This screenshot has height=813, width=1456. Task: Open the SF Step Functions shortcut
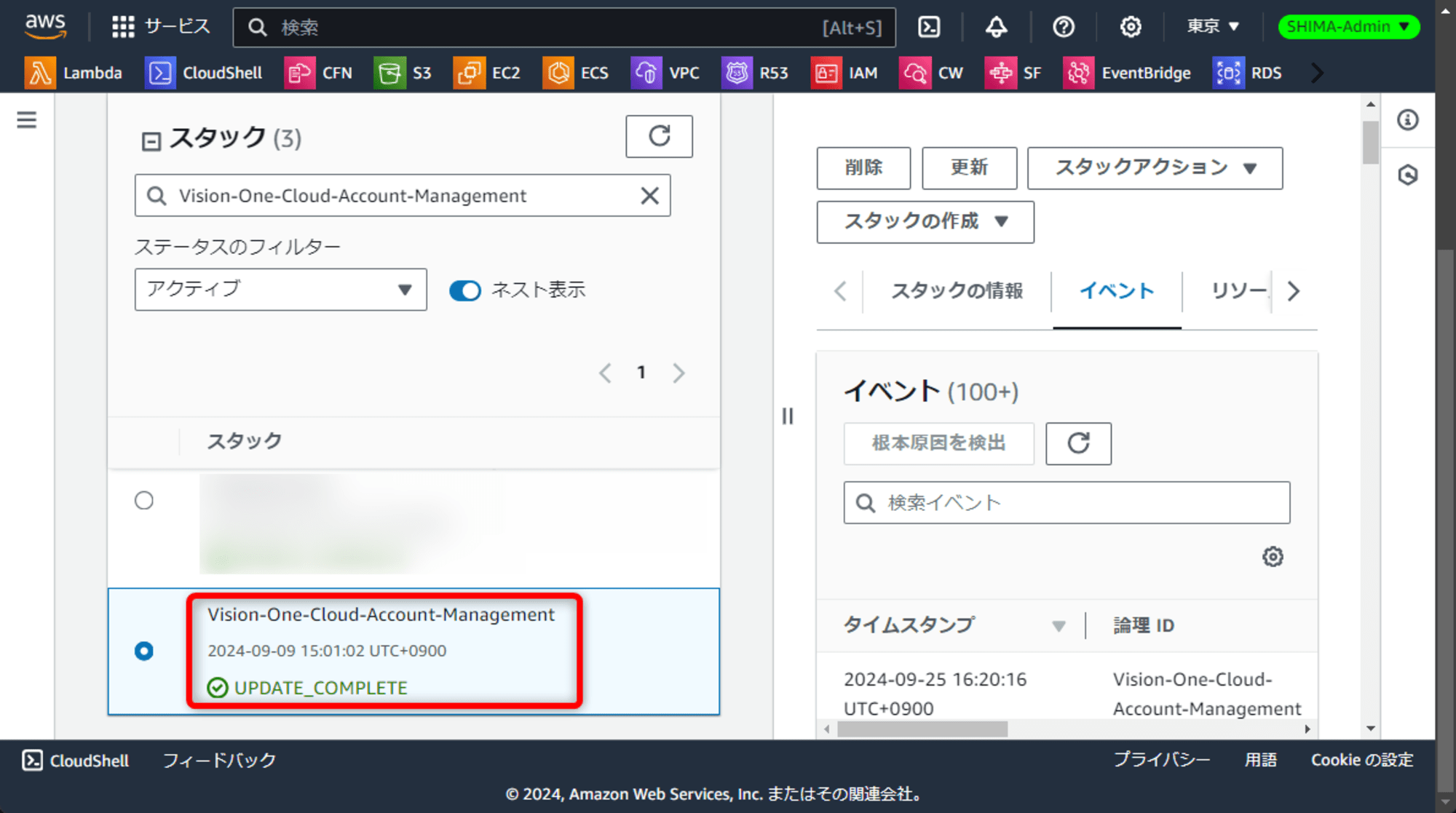coord(1013,73)
